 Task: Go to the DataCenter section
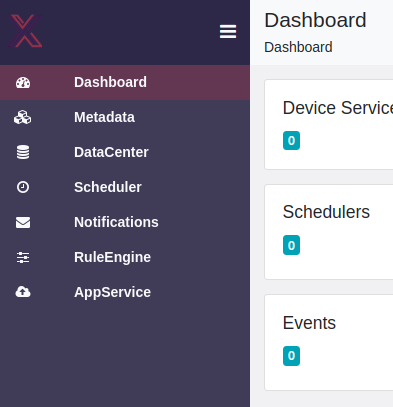[125, 152]
